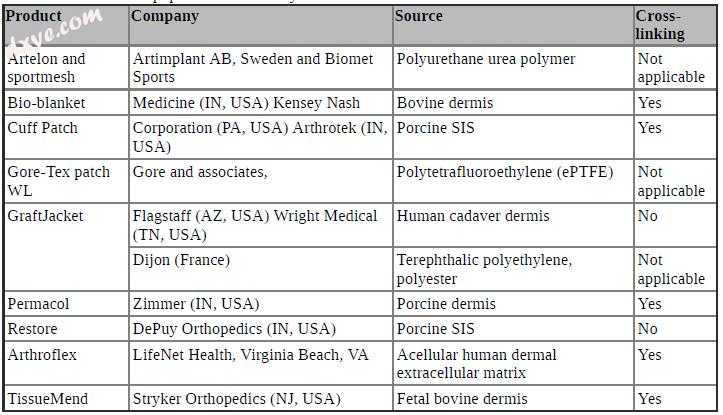Click the Cuff Patch product cell
The width and height of the screenshot is (723, 415).
(x=66, y=137)
